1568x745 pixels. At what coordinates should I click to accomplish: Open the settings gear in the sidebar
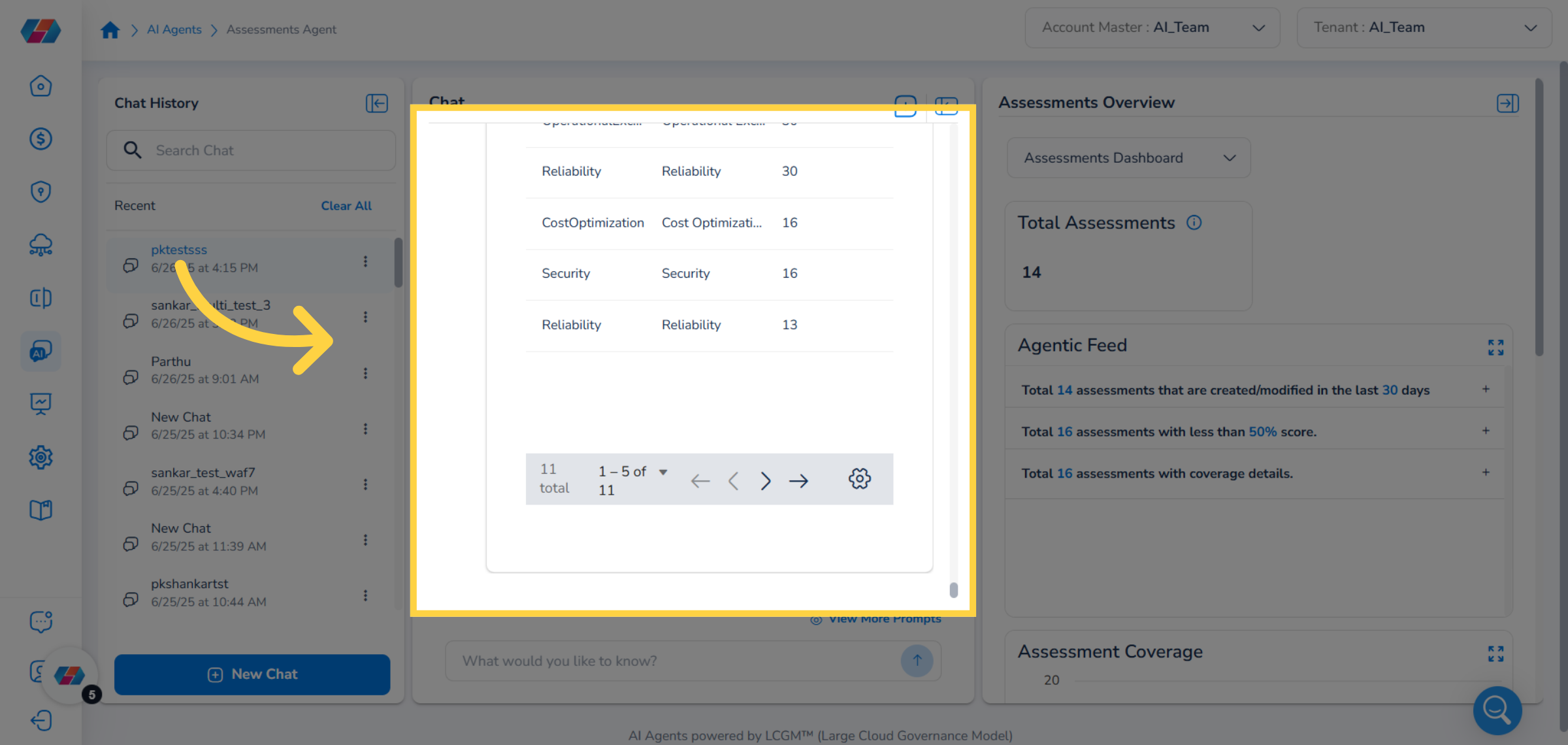click(x=41, y=457)
